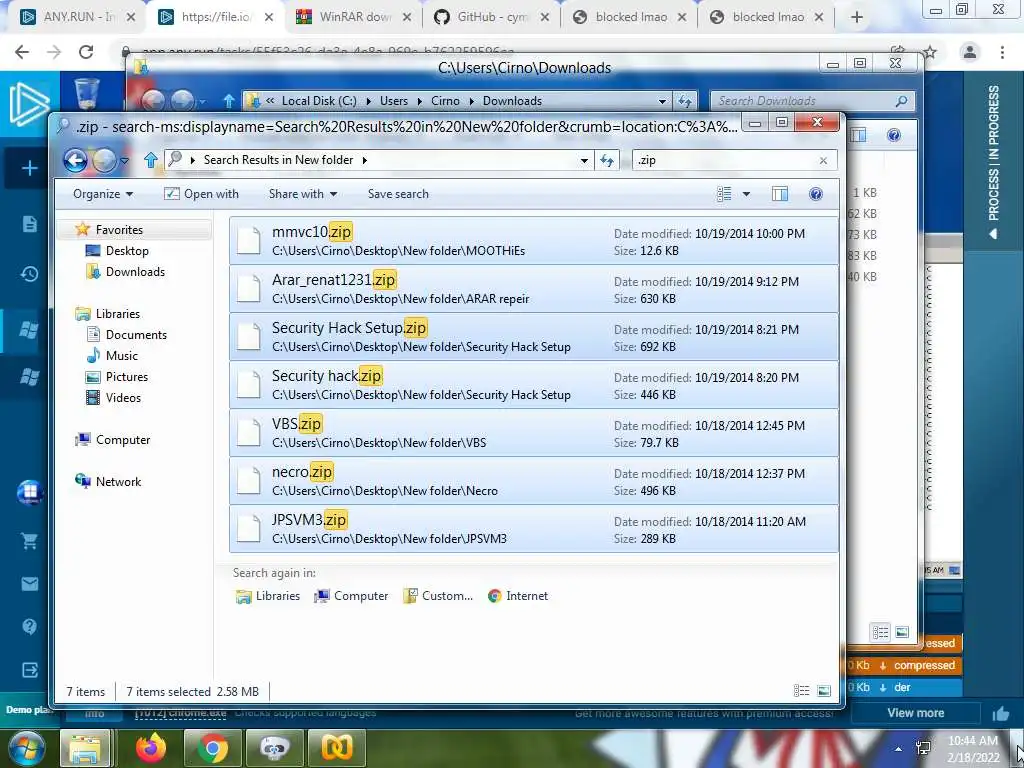Search again in Custom location

438,596
